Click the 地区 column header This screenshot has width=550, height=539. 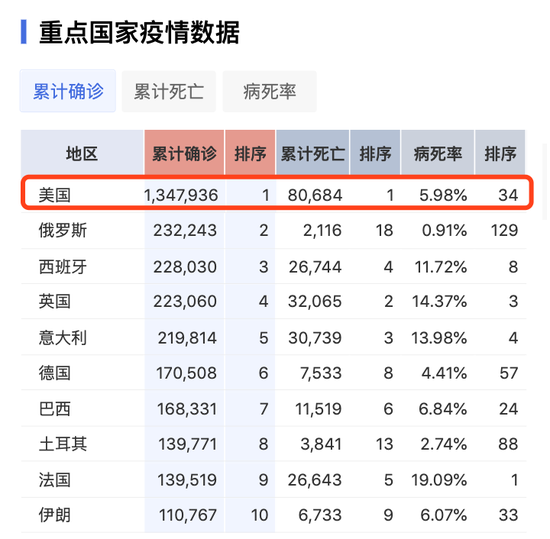(82, 153)
